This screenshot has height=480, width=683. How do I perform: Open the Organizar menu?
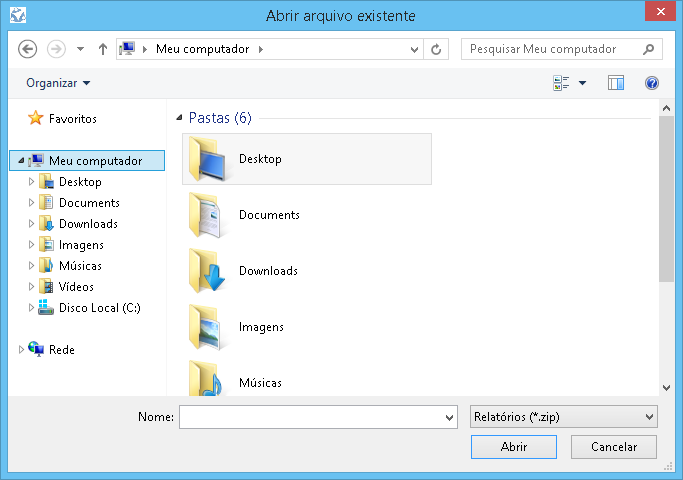(x=58, y=83)
